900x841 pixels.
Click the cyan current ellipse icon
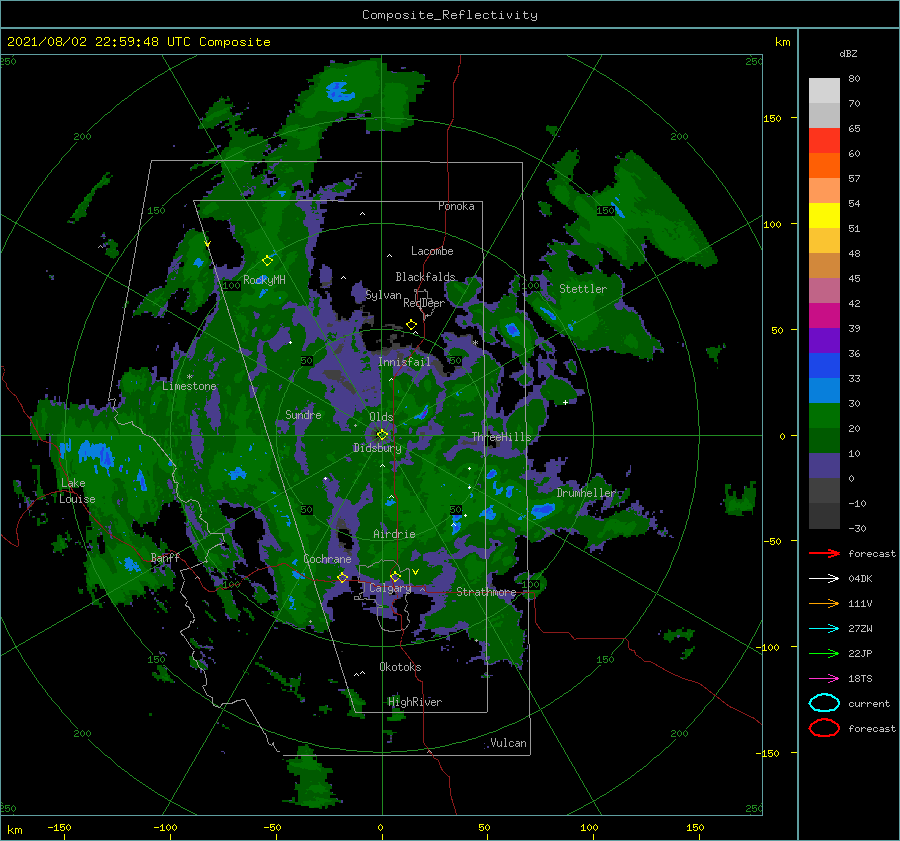click(824, 703)
